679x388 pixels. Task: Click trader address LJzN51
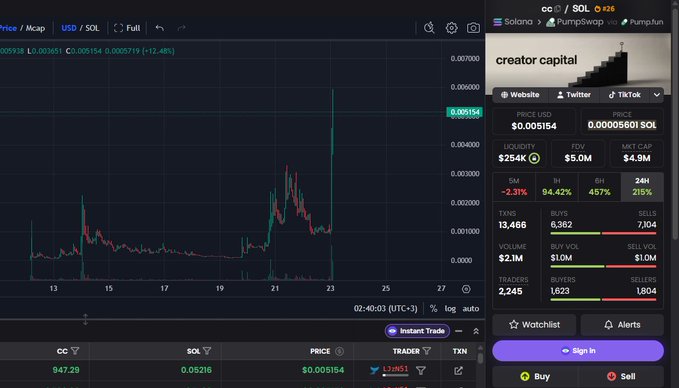(x=395, y=369)
